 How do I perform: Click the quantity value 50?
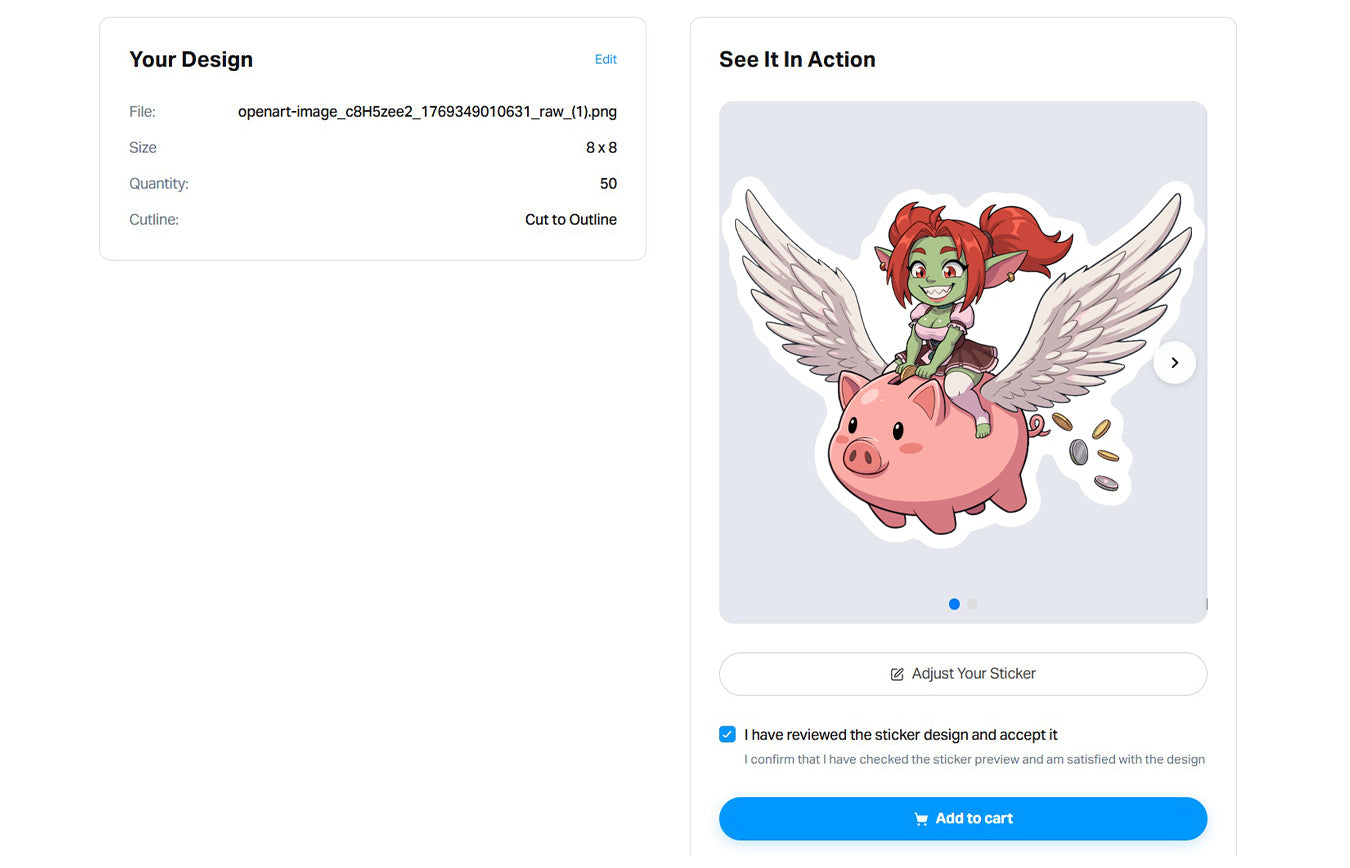click(x=608, y=184)
